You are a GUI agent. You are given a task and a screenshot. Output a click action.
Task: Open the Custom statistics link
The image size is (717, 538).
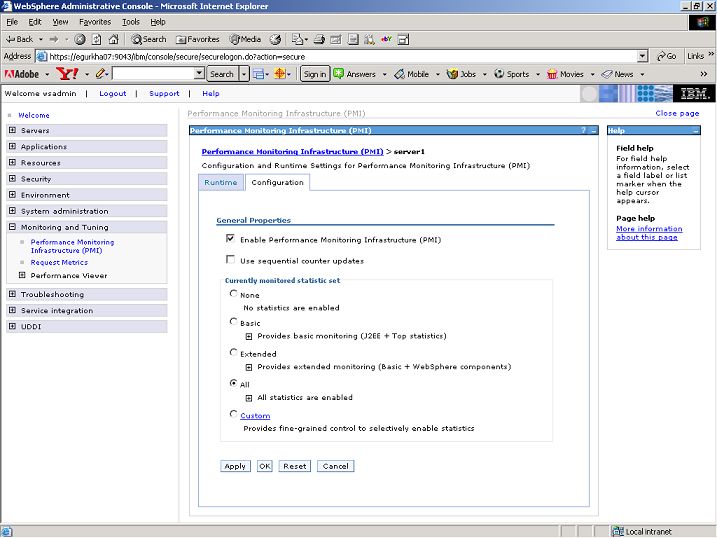(255, 415)
